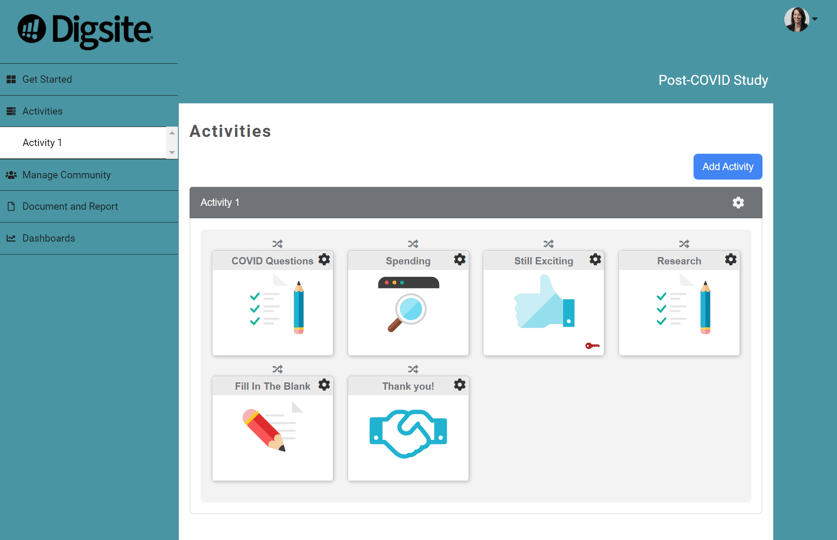837x540 pixels.
Task: Click the caret arrow beside the avatar
Action: click(x=815, y=19)
